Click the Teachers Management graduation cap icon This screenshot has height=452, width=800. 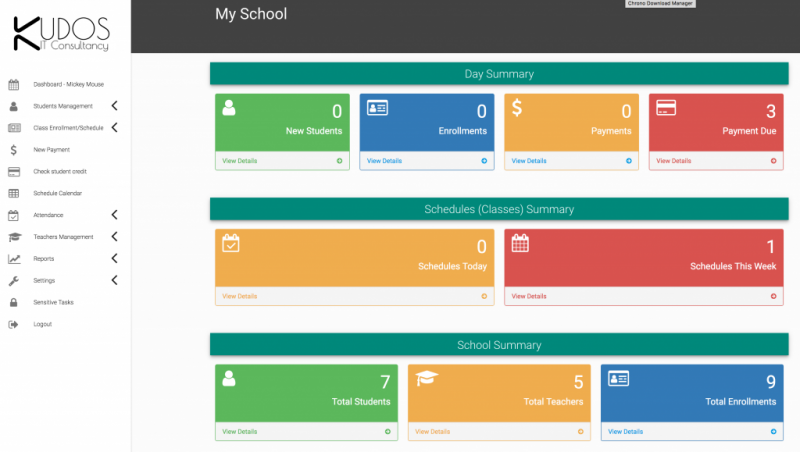[15, 237]
